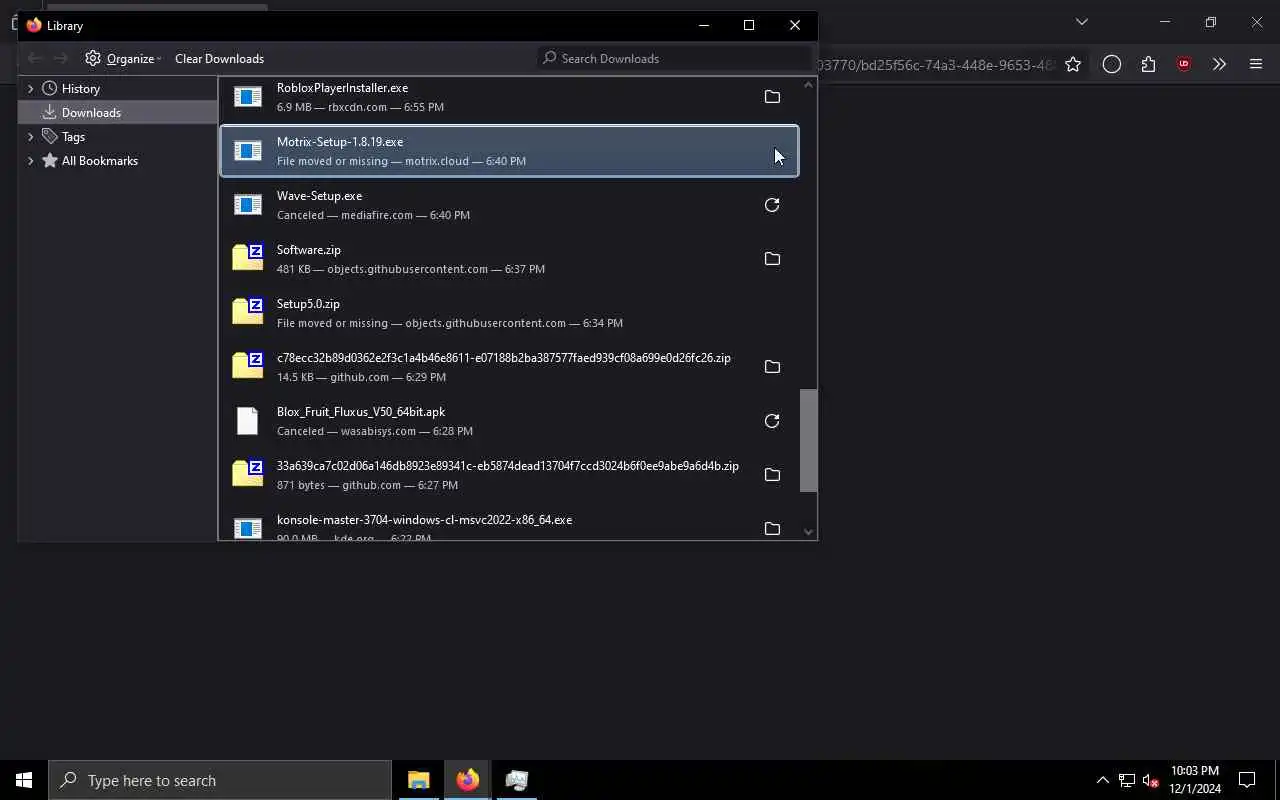Open the Organize dropdown menu
This screenshot has height=800, width=1280.
[x=123, y=58]
